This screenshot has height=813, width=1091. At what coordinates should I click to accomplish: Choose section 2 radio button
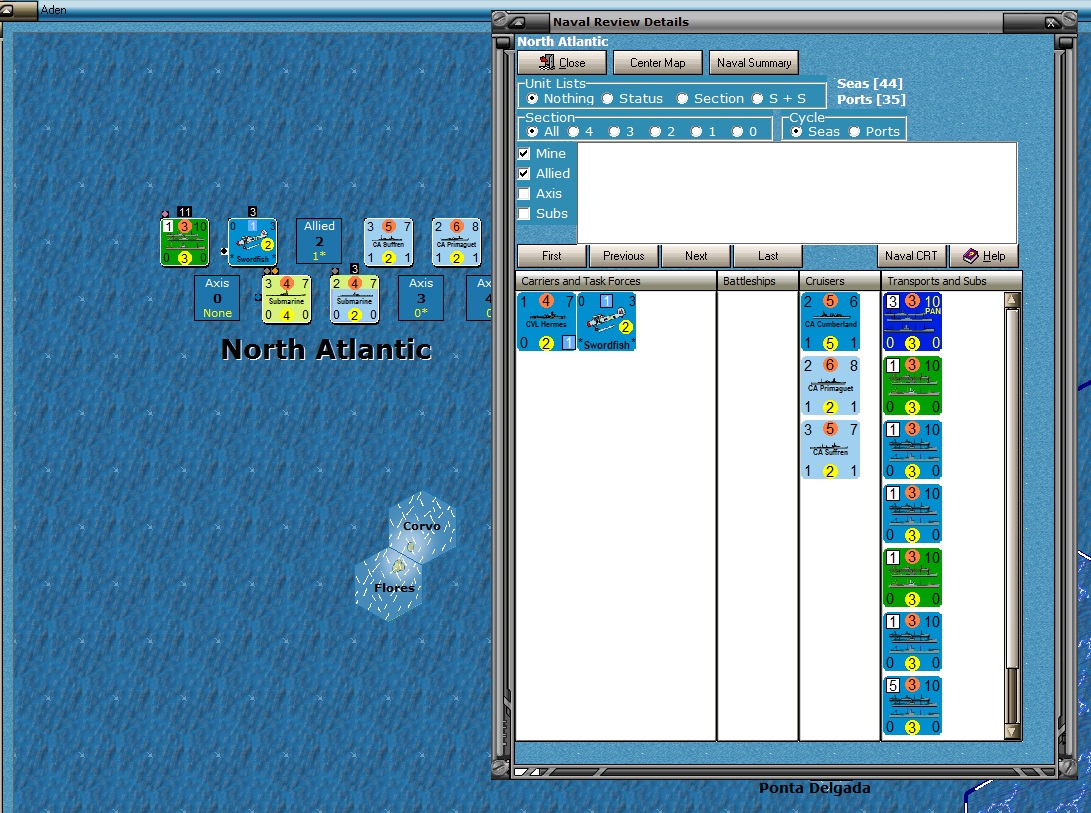pos(662,132)
